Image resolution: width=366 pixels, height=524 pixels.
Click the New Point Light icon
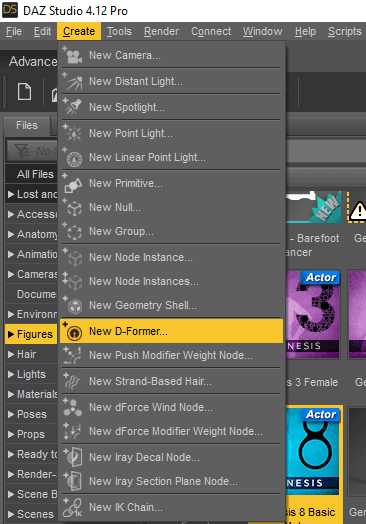point(74,133)
